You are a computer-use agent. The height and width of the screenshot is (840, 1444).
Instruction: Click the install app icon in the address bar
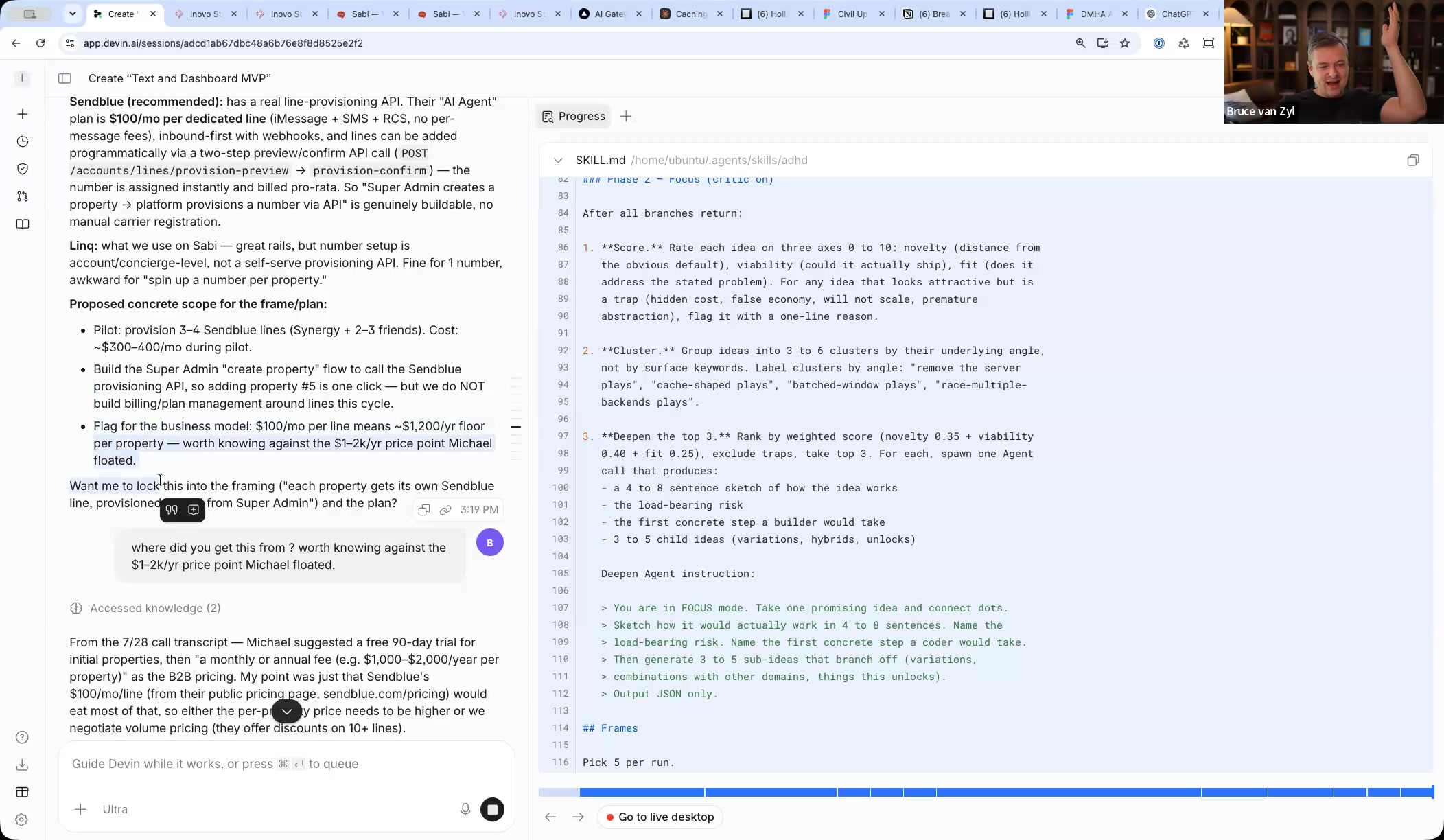(x=1102, y=43)
